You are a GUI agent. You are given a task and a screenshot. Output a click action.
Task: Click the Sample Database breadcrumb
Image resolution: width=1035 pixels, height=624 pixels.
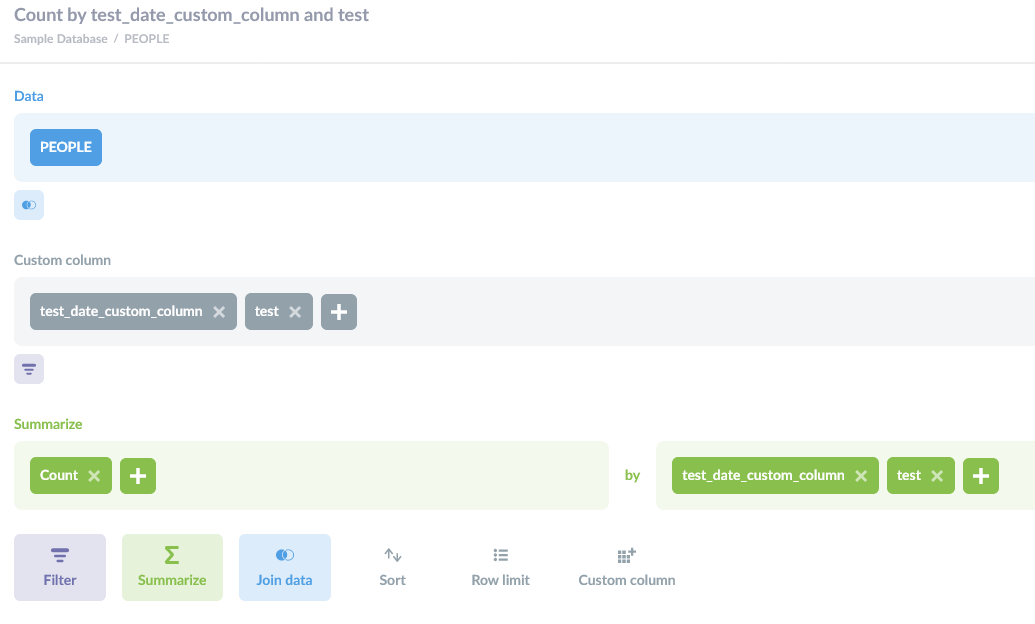click(58, 39)
